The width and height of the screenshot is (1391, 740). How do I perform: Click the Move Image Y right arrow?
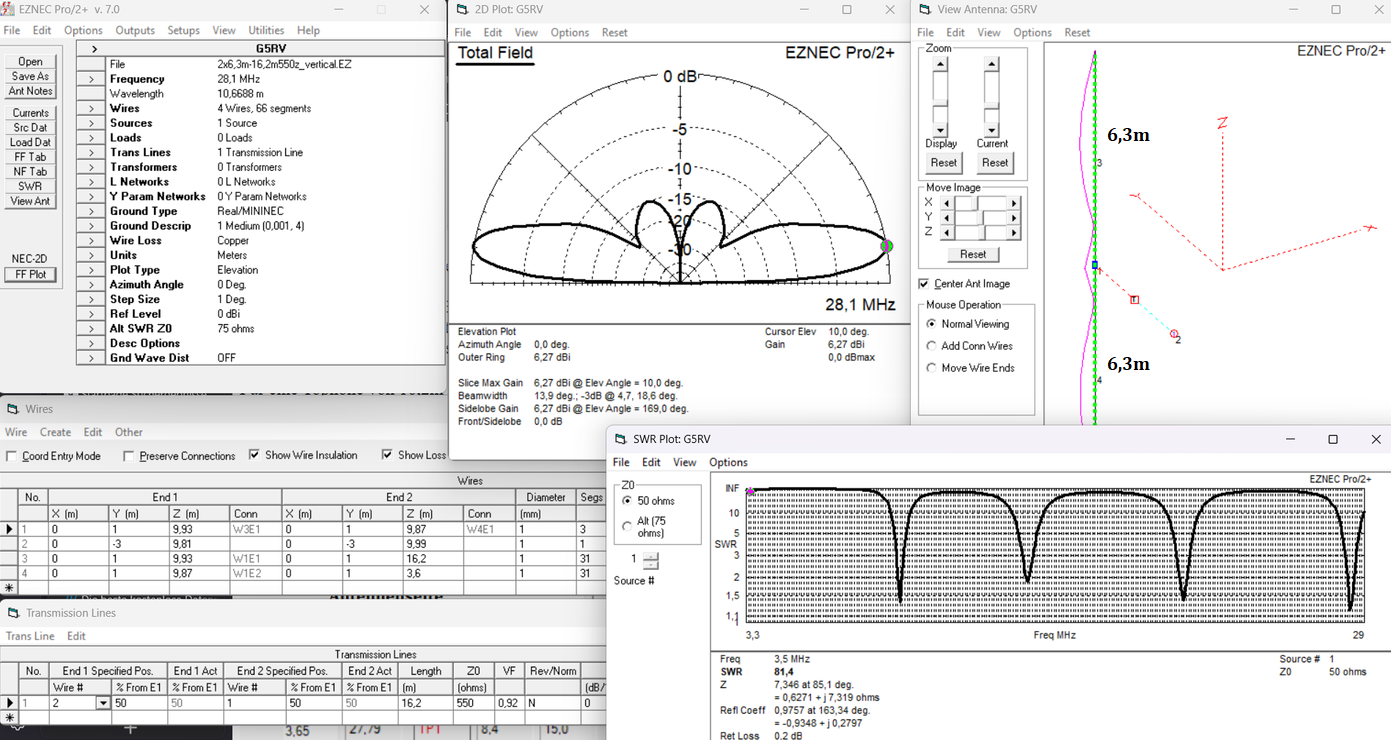coord(1014,217)
